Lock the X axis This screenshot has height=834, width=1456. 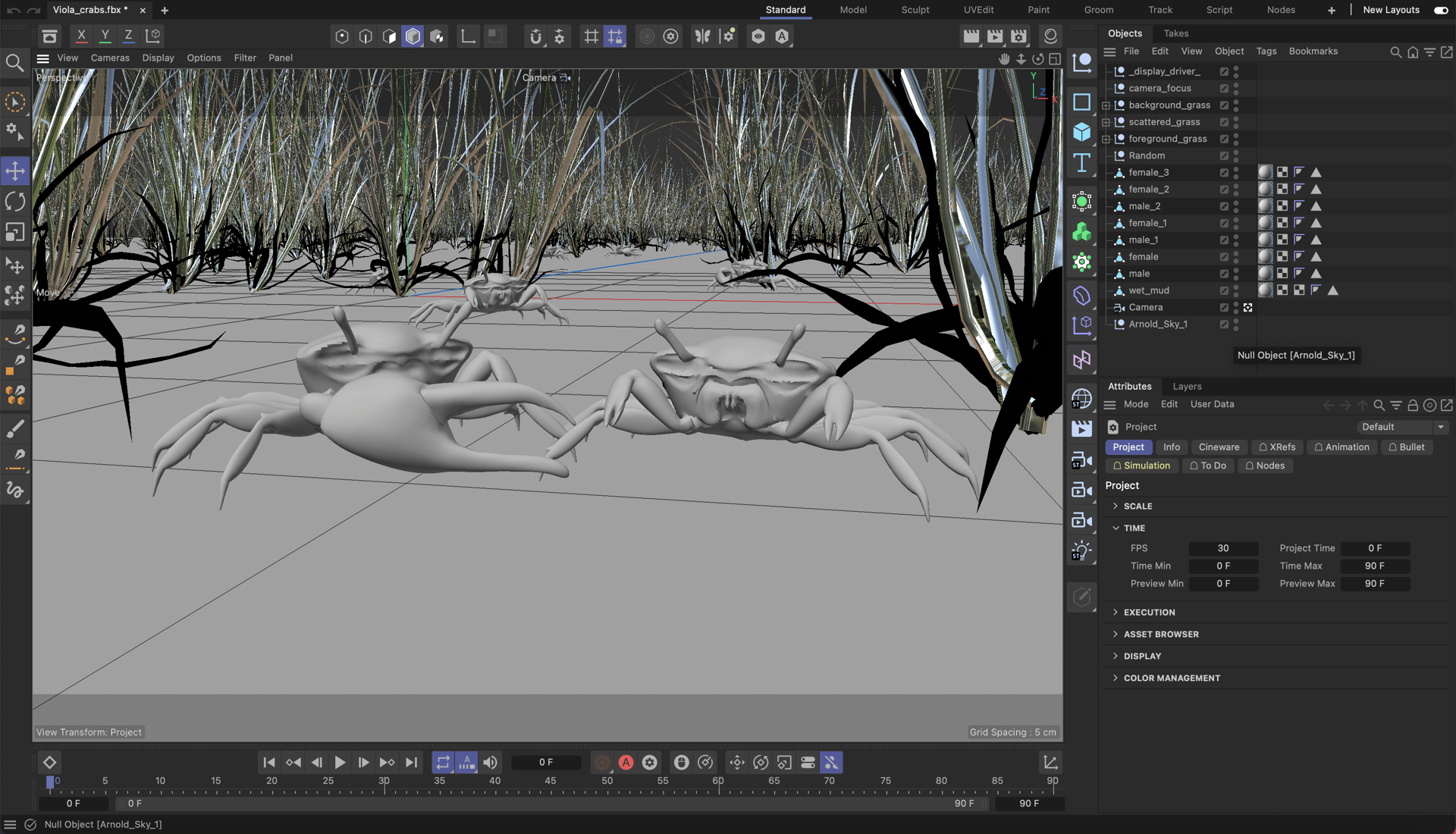81,36
